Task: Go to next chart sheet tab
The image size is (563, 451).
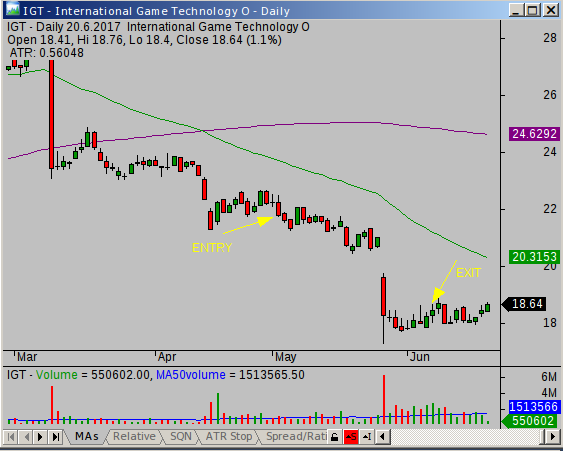Action: pos(40,437)
